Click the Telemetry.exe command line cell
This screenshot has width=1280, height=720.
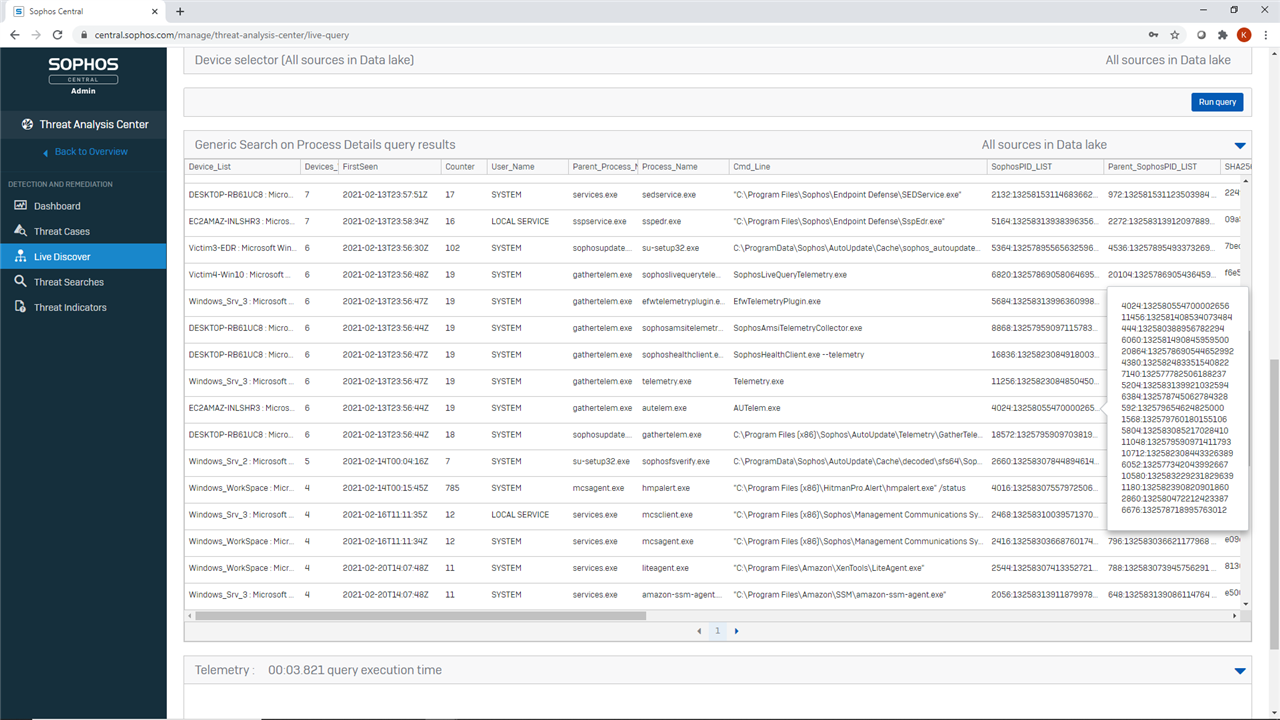coord(857,381)
